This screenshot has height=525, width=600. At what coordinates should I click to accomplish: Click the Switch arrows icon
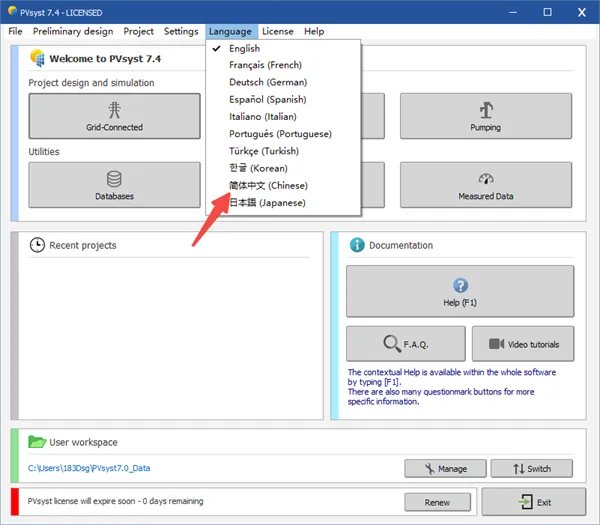[x=519, y=469]
